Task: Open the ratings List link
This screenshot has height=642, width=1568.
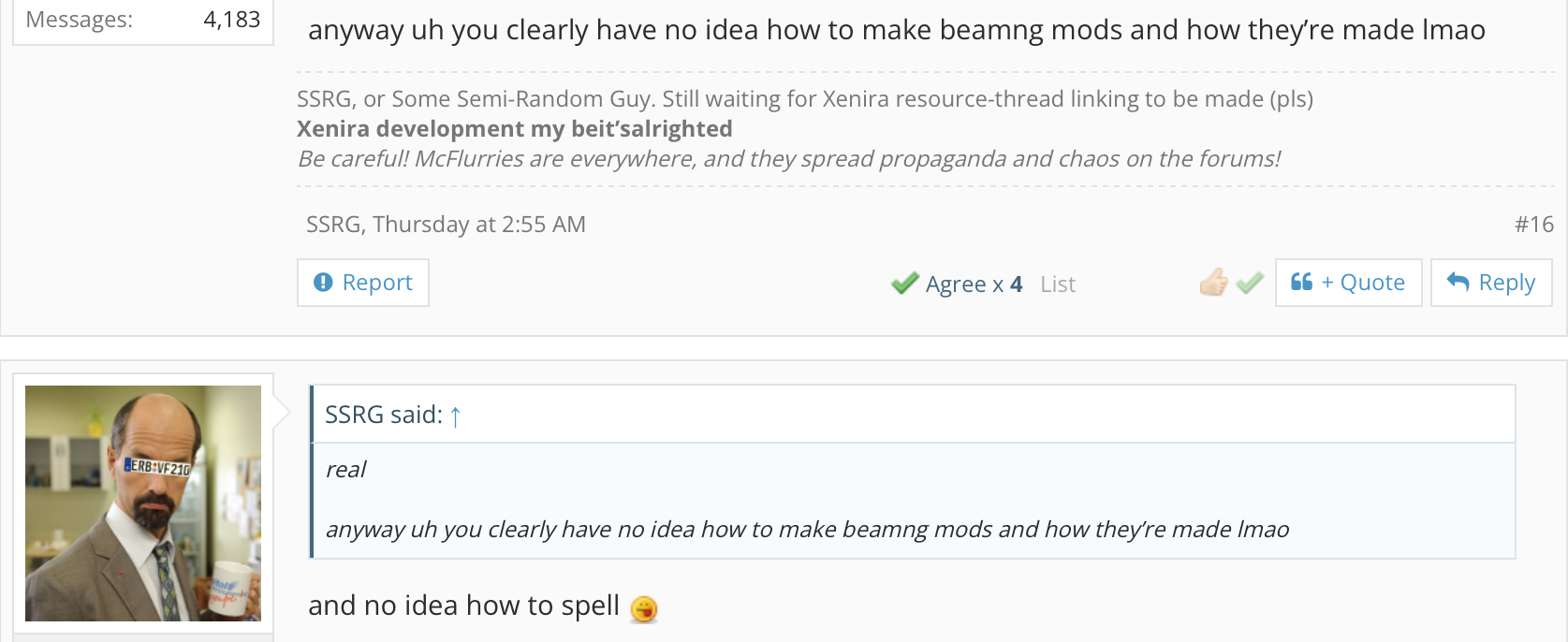Action: [x=1058, y=284]
